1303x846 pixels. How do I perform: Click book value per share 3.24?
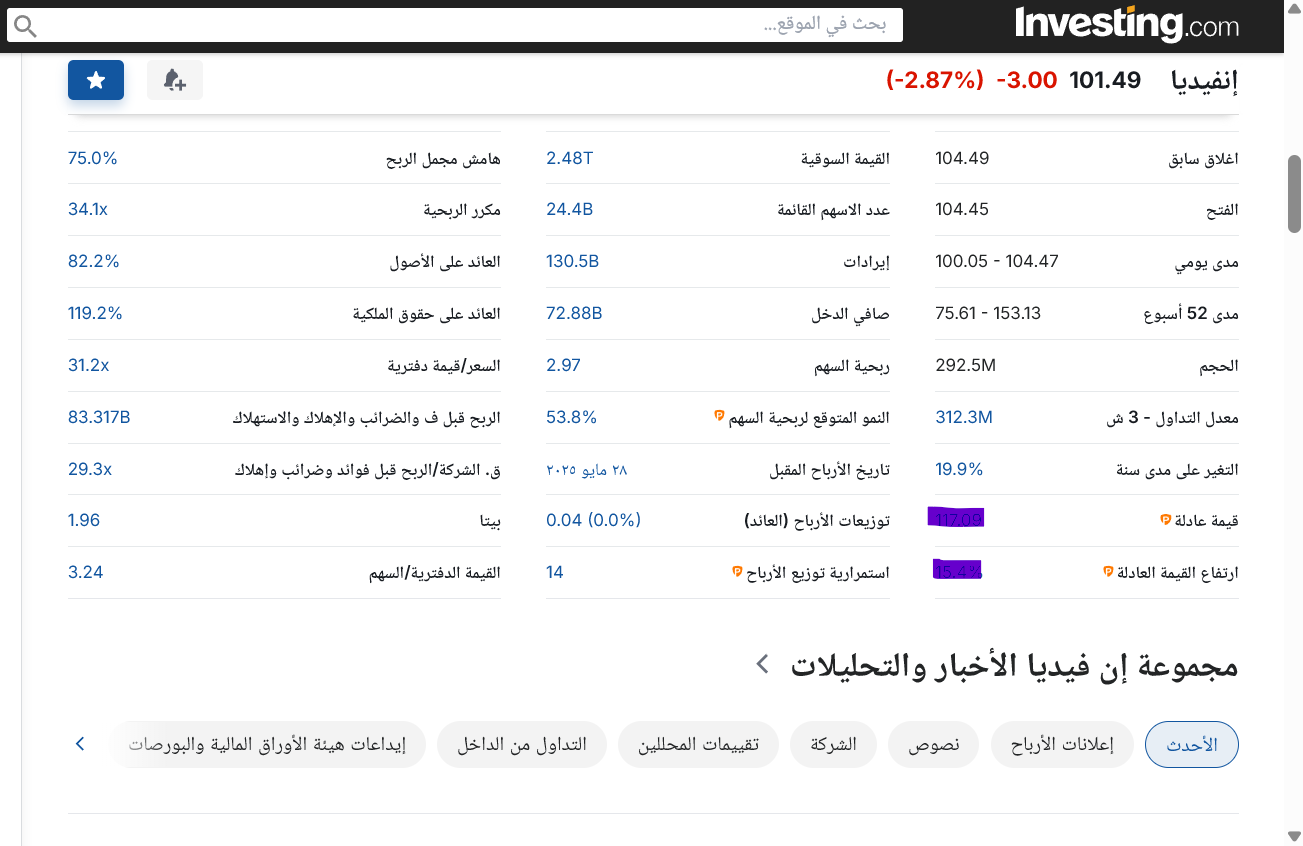point(86,572)
